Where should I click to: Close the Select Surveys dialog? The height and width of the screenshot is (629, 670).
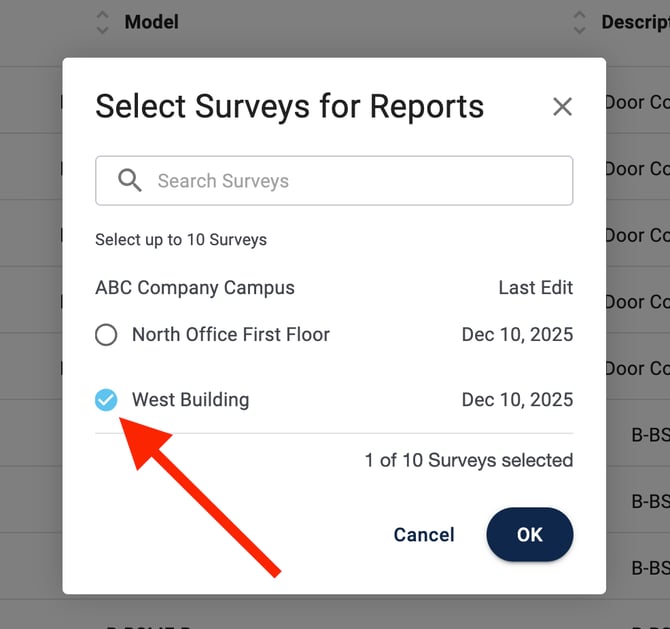click(x=562, y=107)
